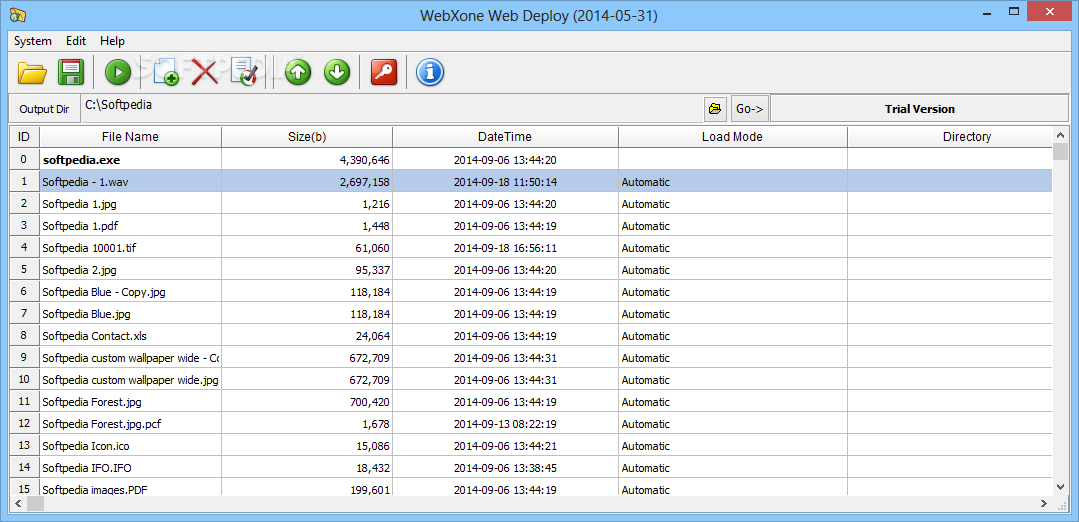Sort by Size(b) column header

(307, 137)
